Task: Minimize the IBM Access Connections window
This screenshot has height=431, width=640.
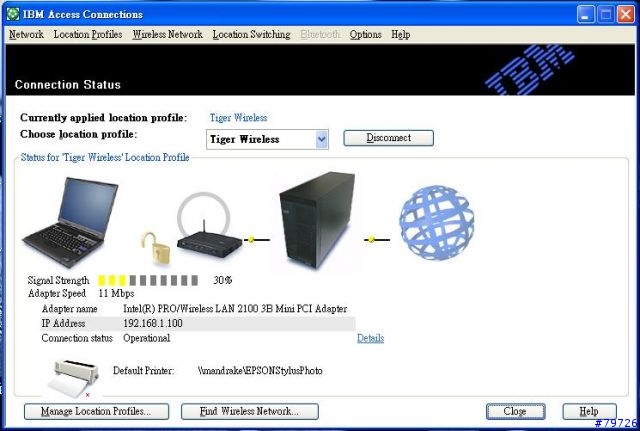Action: pyautogui.click(x=585, y=15)
